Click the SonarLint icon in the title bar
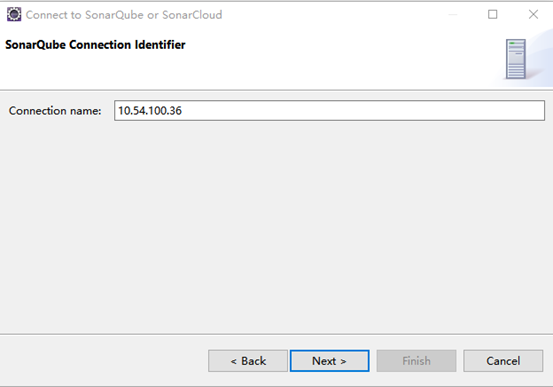This screenshot has height=387, width=553. coord(14,14)
